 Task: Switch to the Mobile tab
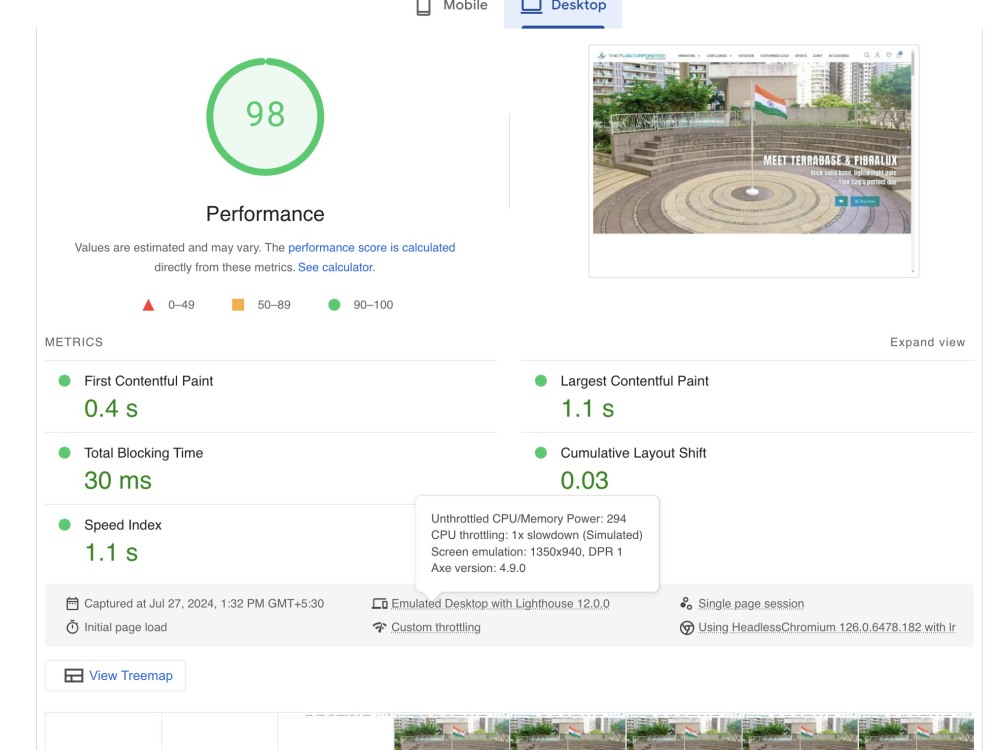(452, 6)
